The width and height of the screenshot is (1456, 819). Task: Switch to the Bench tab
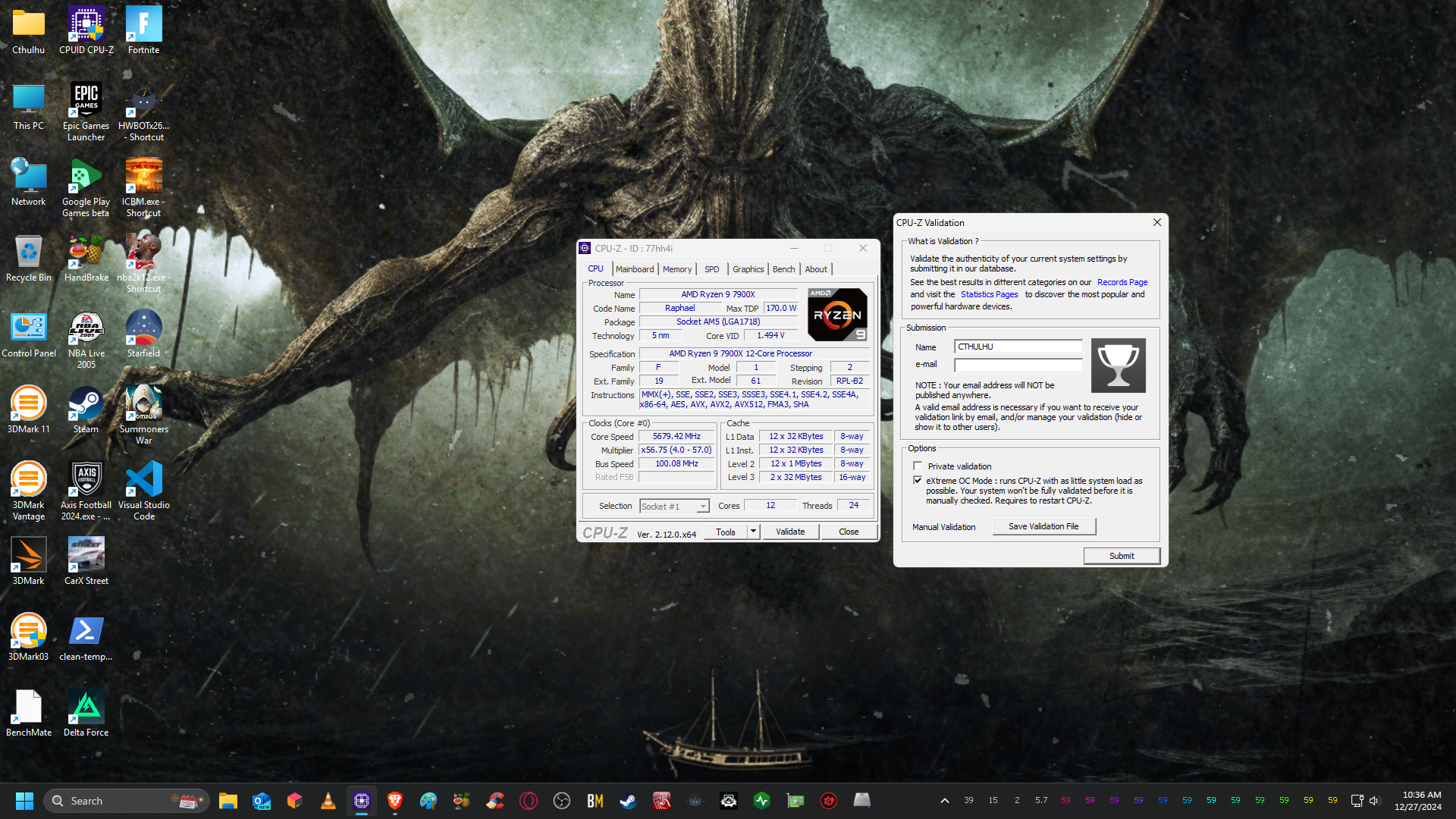[x=784, y=269]
